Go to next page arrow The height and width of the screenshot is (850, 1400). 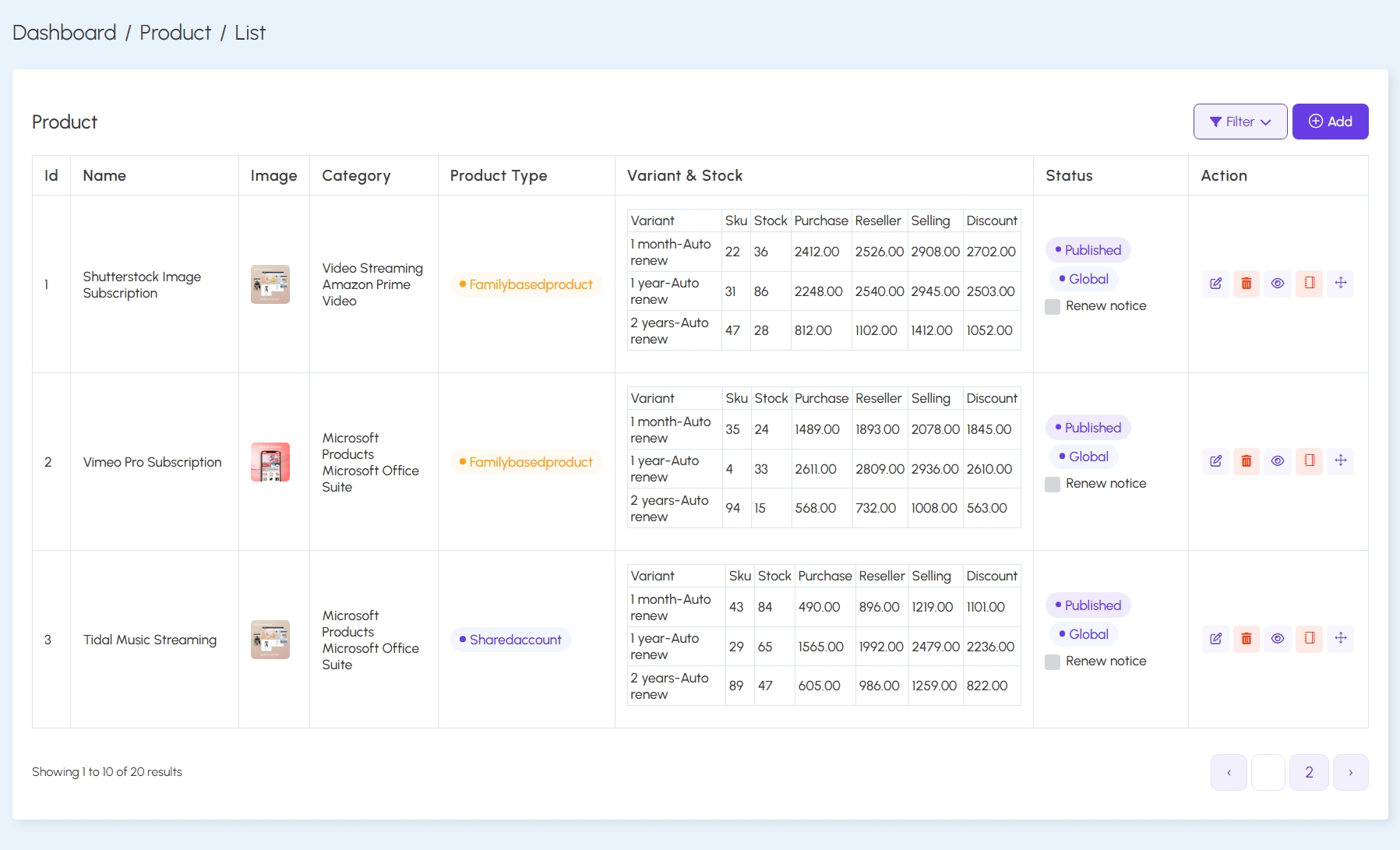(x=1350, y=772)
